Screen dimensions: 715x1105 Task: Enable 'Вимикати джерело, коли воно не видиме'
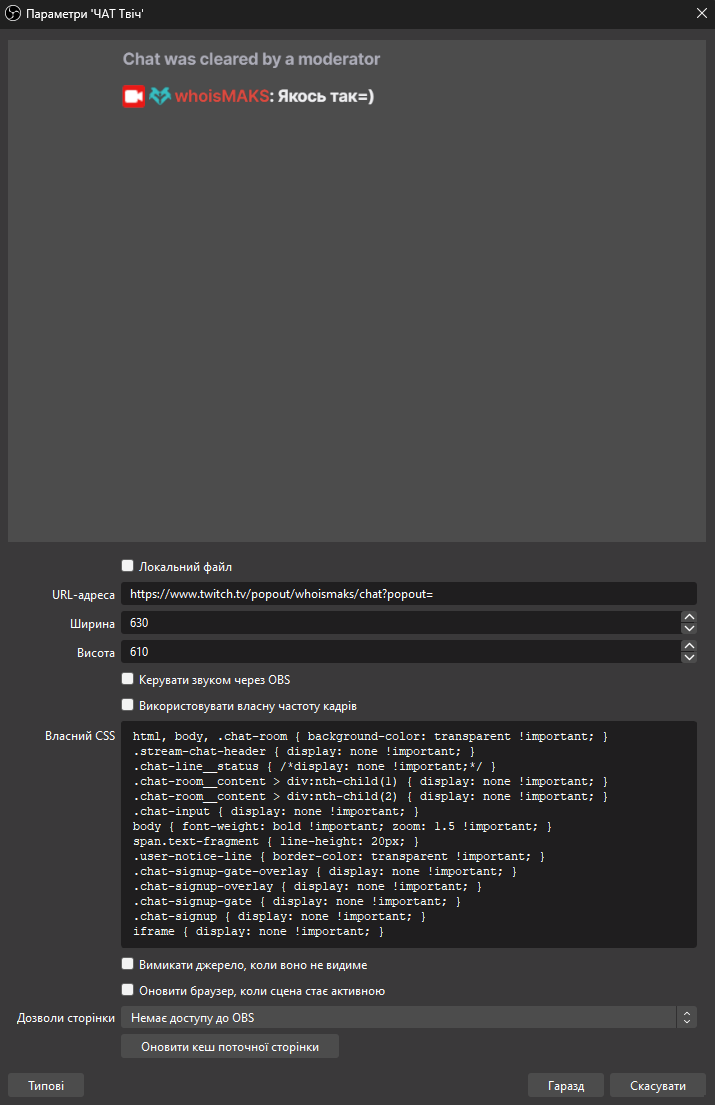[x=127, y=964]
